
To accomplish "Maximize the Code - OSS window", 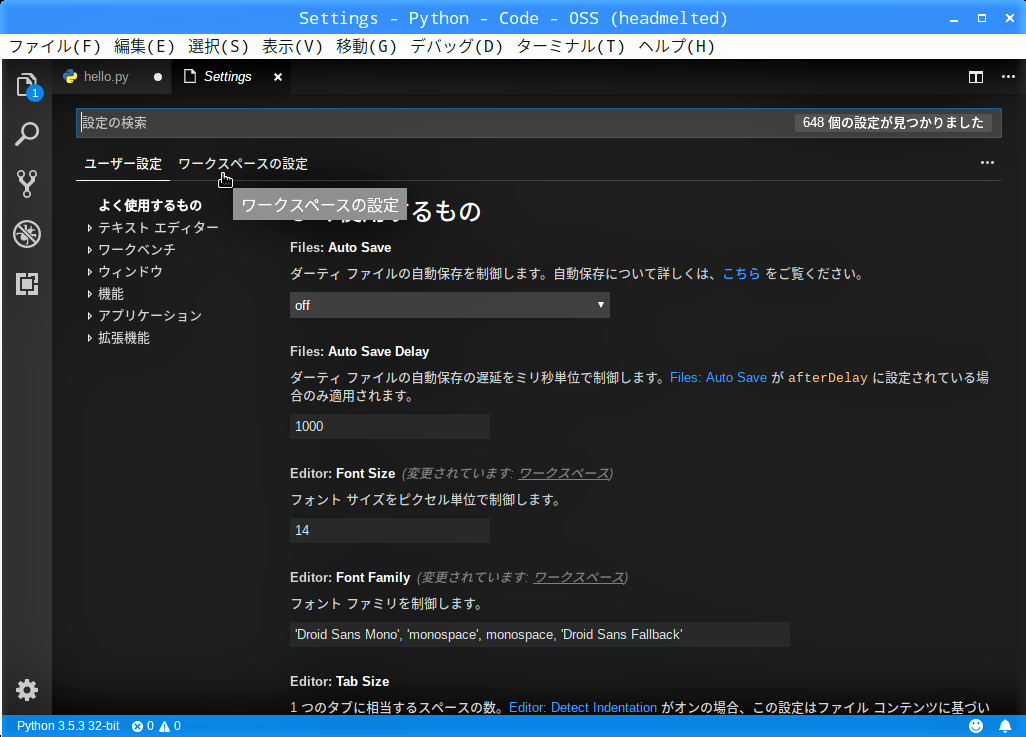I will point(982,18).
